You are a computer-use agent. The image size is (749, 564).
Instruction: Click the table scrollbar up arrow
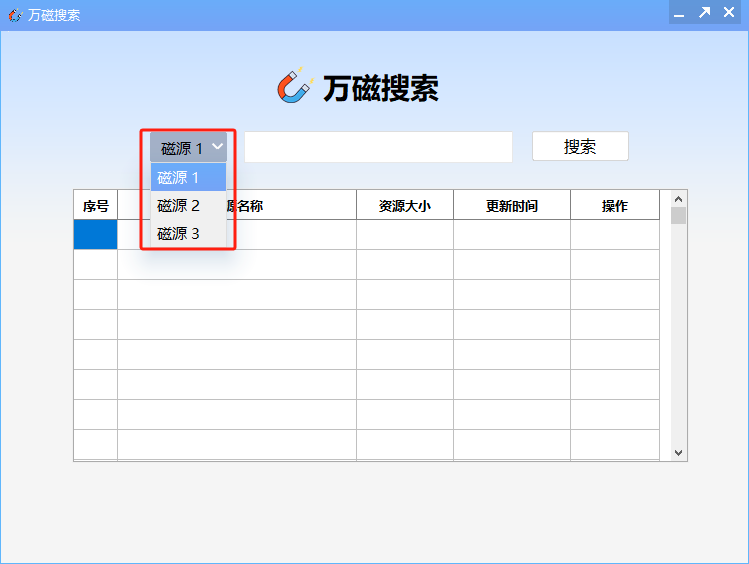point(678,199)
